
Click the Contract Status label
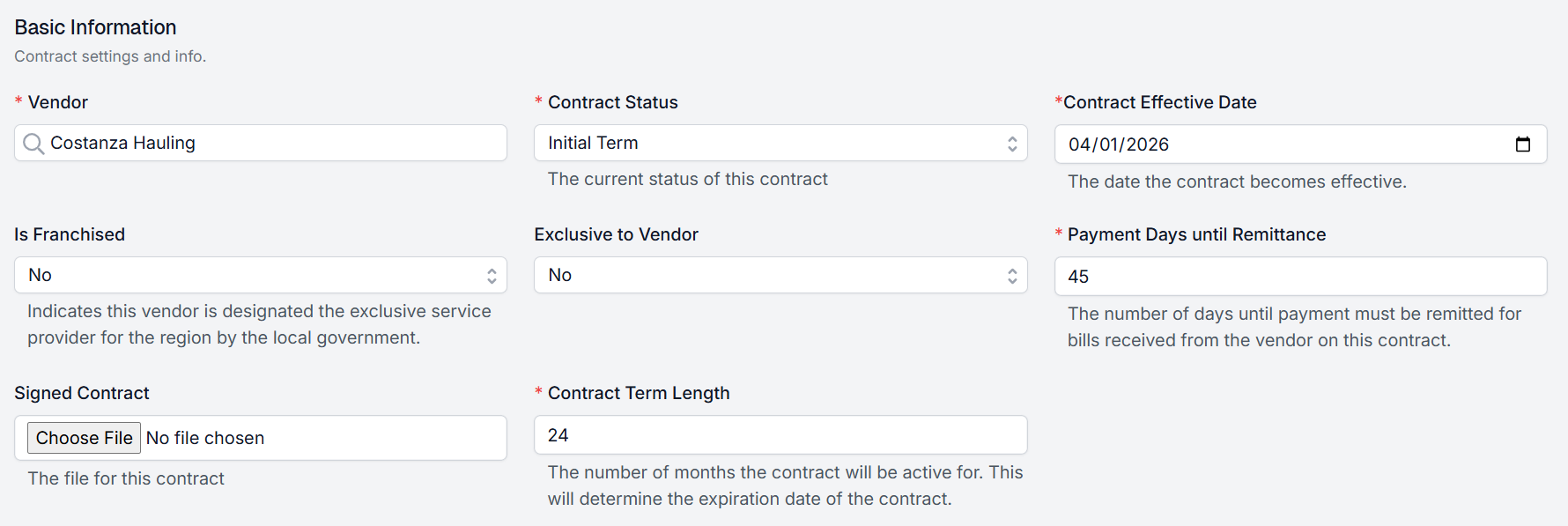pyautogui.click(x=612, y=102)
